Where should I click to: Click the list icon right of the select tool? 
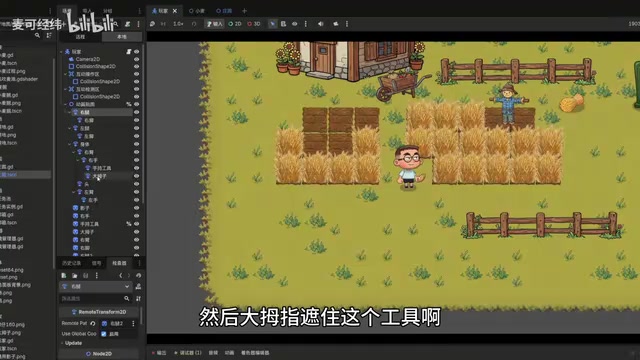click(283, 24)
